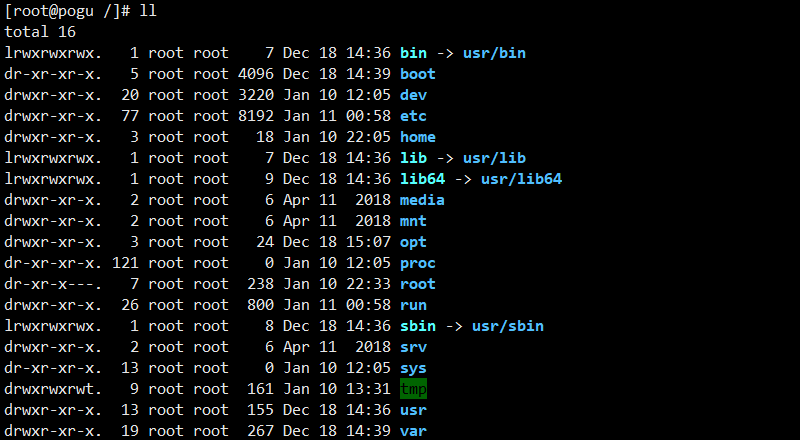Click the sys directory name
The width and height of the screenshot is (800, 440).
(413, 368)
